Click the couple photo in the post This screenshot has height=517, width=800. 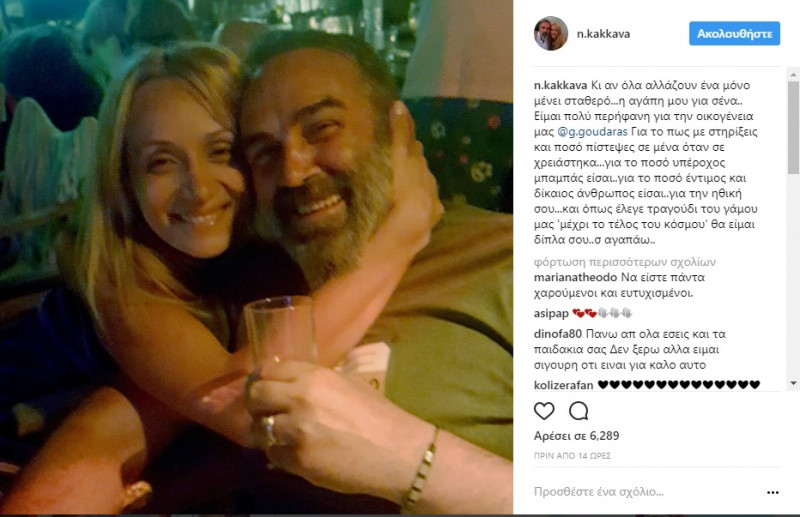[x=256, y=257]
